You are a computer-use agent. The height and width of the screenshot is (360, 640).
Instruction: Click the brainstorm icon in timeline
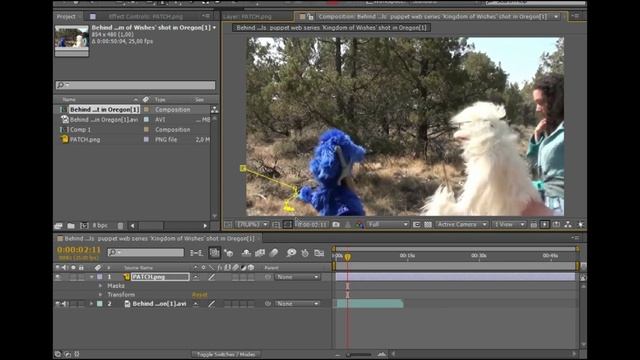[x=291, y=253]
